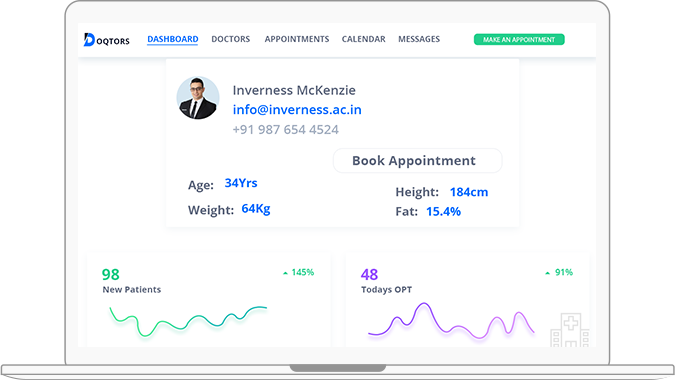Click the 98 New Patients count
The image size is (675, 380).
pyautogui.click(x=111, y=275)
